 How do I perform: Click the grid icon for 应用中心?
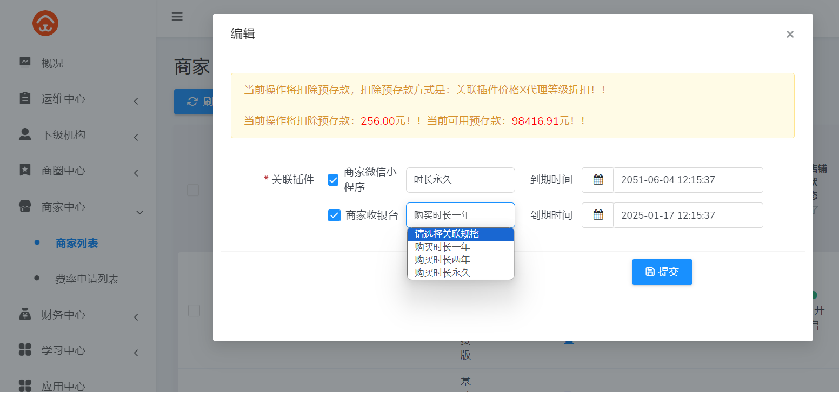(25, 385)
